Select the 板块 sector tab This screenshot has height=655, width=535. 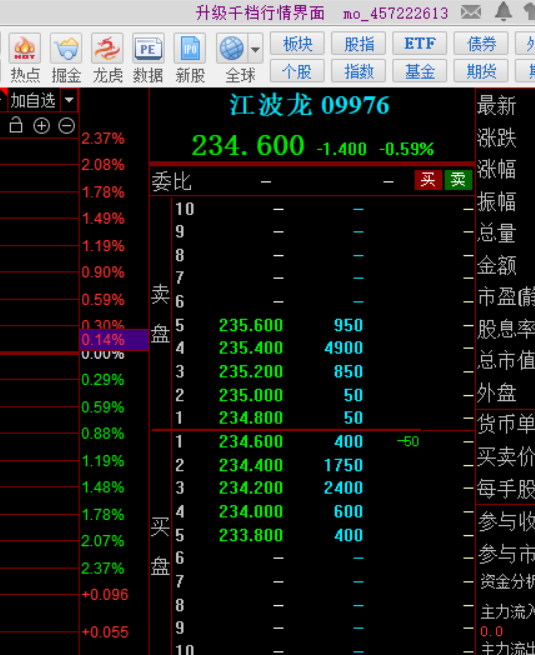click(297, 43)
